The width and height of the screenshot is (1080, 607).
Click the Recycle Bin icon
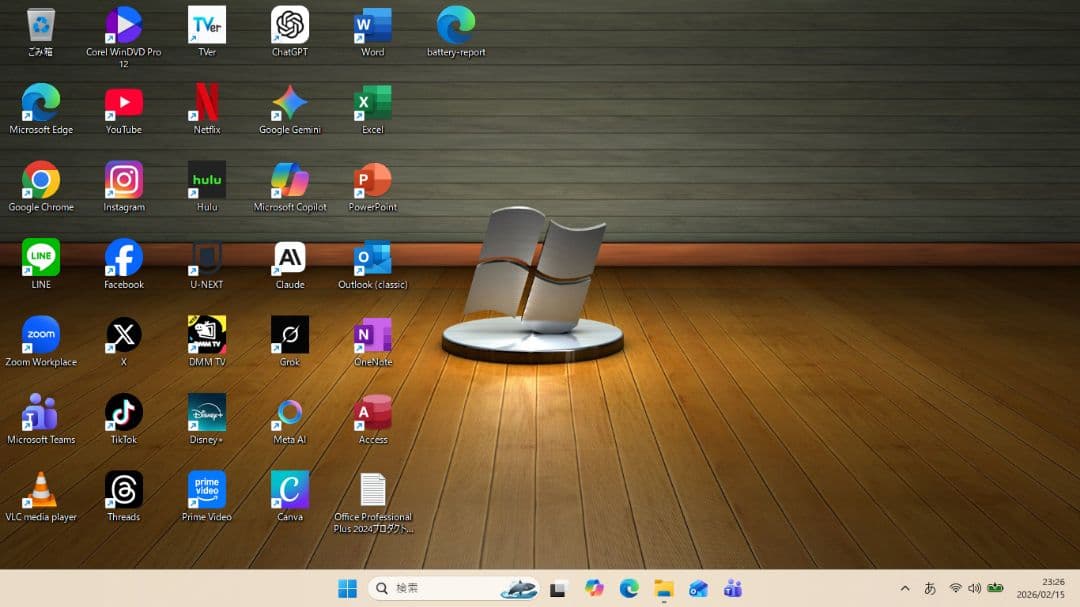(x=41, y=26)
